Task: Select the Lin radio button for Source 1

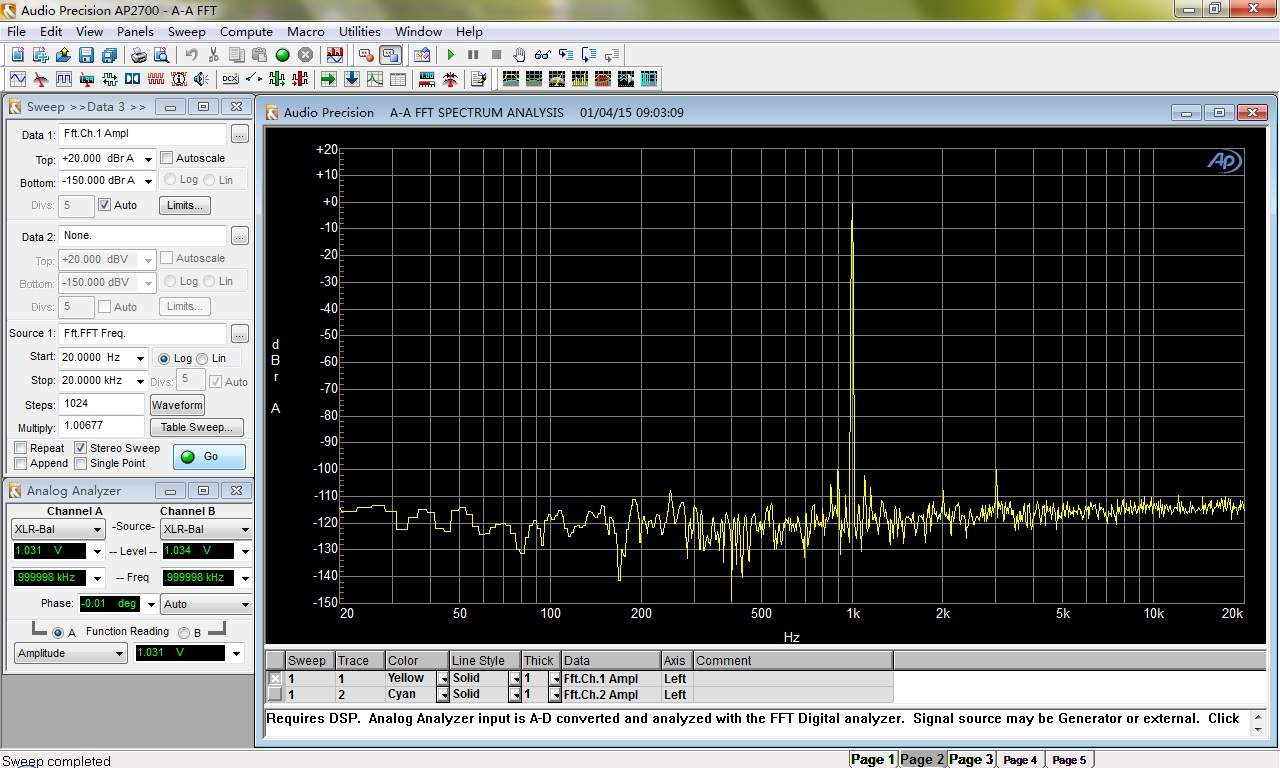Action: (x=203, y=358)
